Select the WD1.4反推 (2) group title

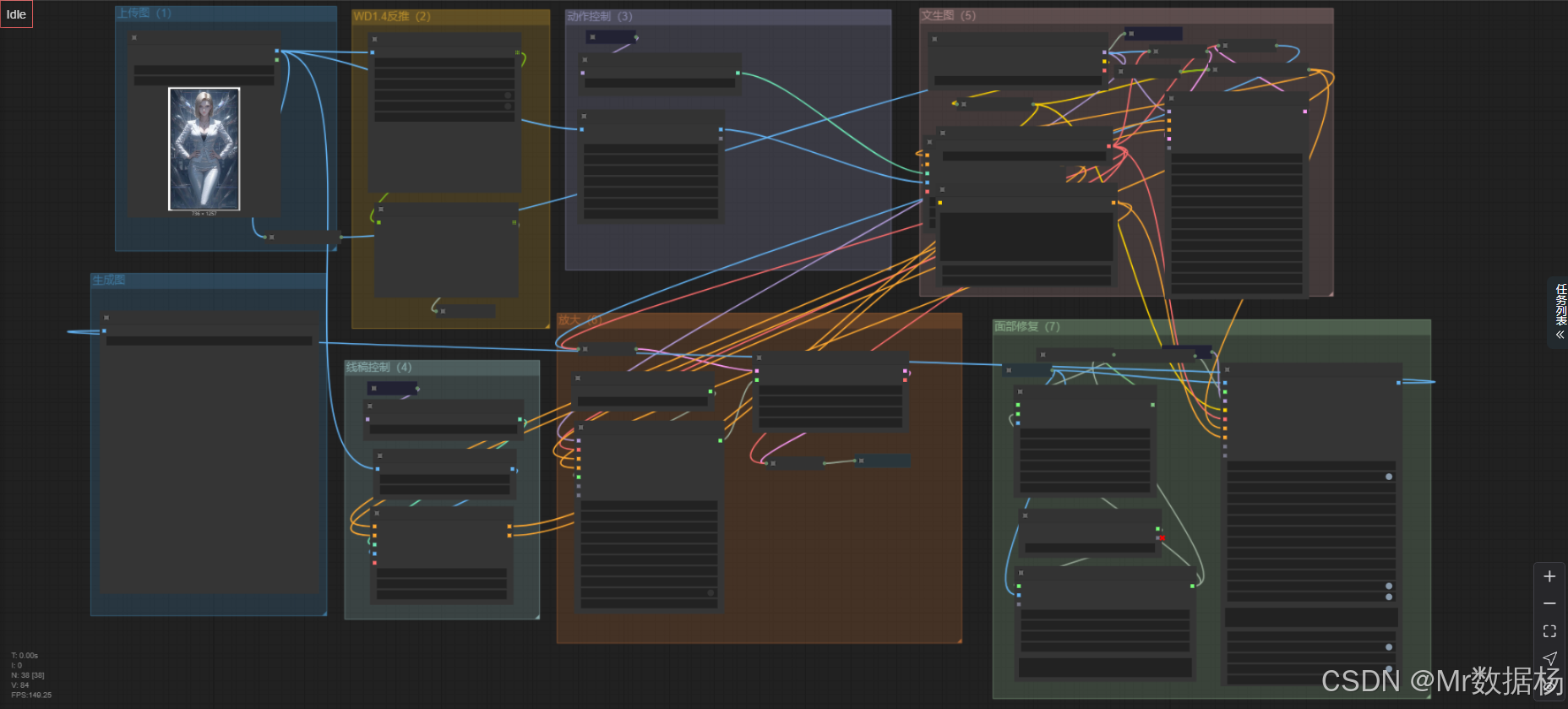[392, 16]
